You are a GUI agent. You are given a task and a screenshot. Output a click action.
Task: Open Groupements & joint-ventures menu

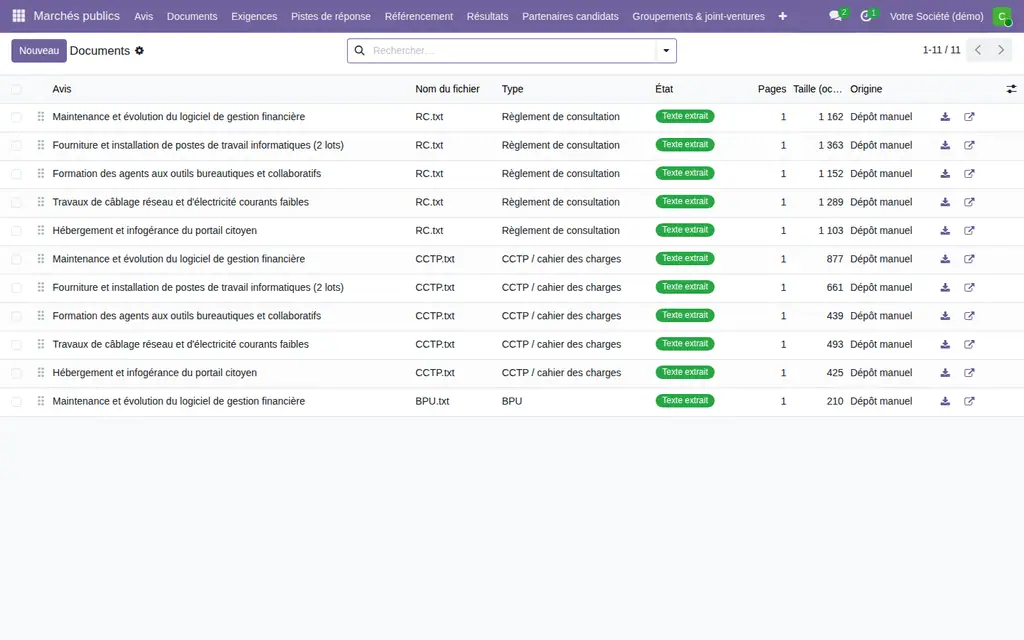[x=698, y=16]
